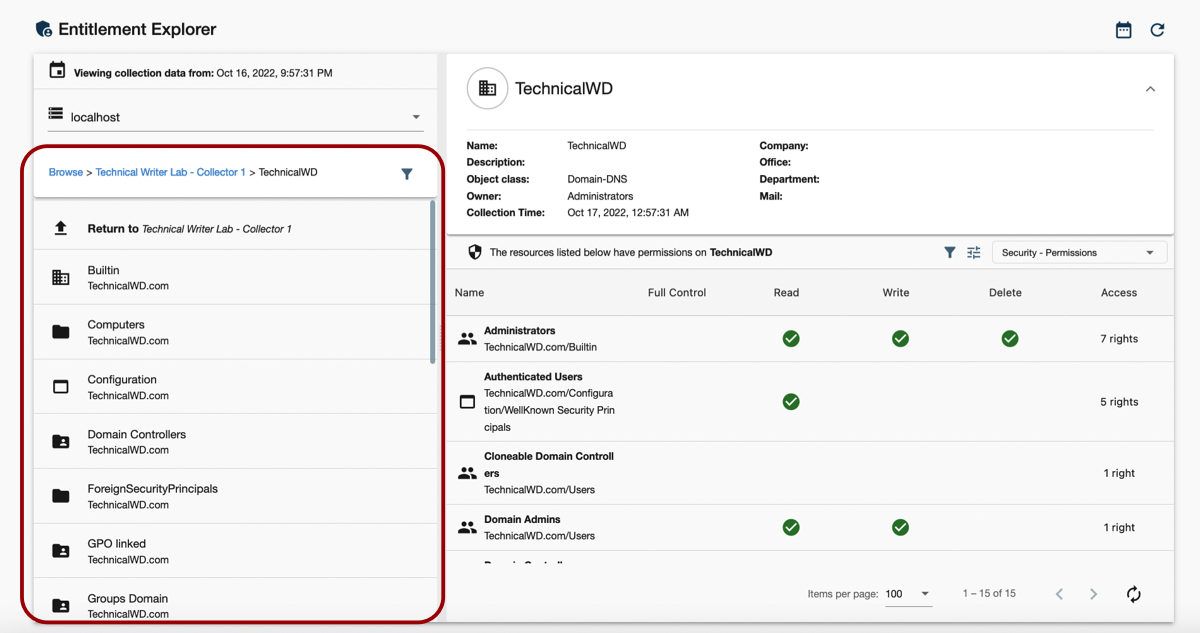Viewport: 1200px width, 633px height.
Task: Click the left panel vertical scrollbar
Action: point(432,282)
